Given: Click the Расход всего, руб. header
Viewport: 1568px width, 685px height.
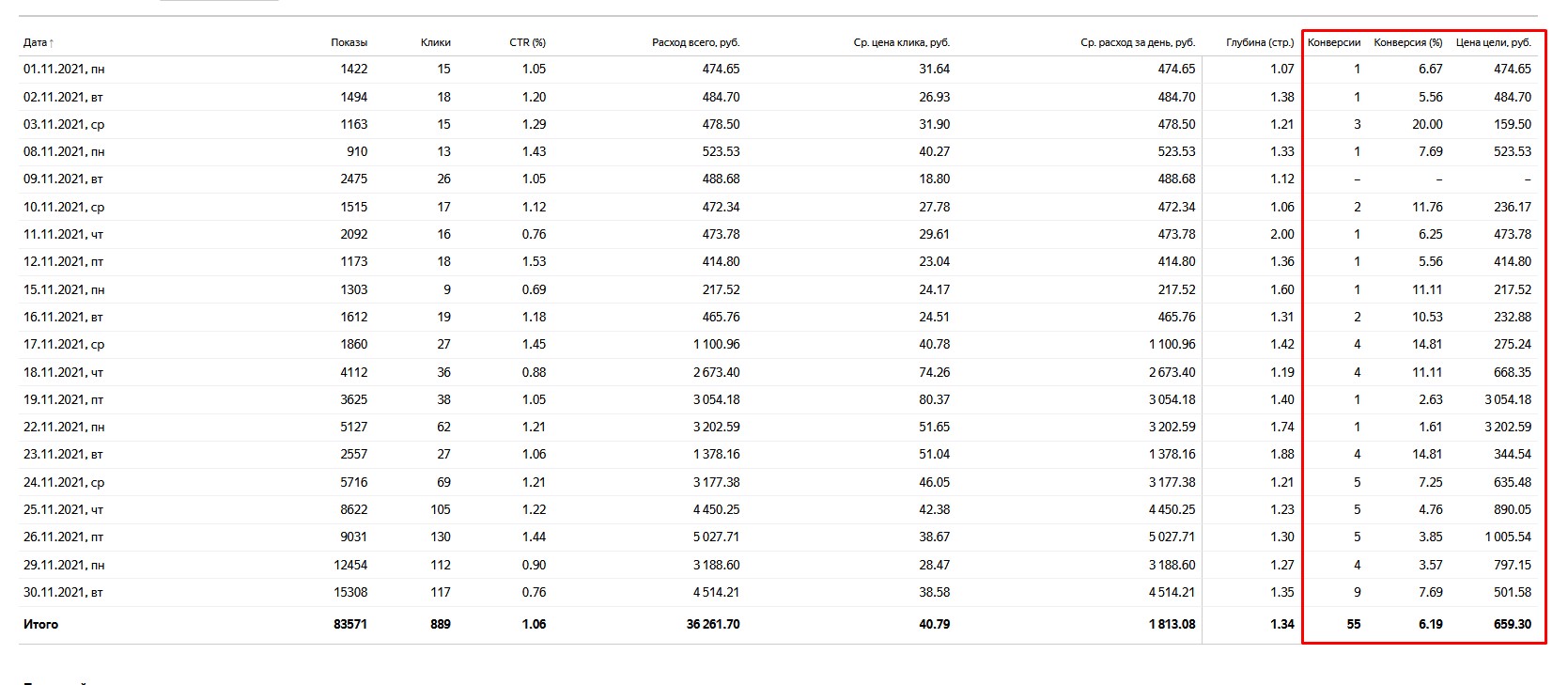Looking at the screenshot, I should 696,42.
